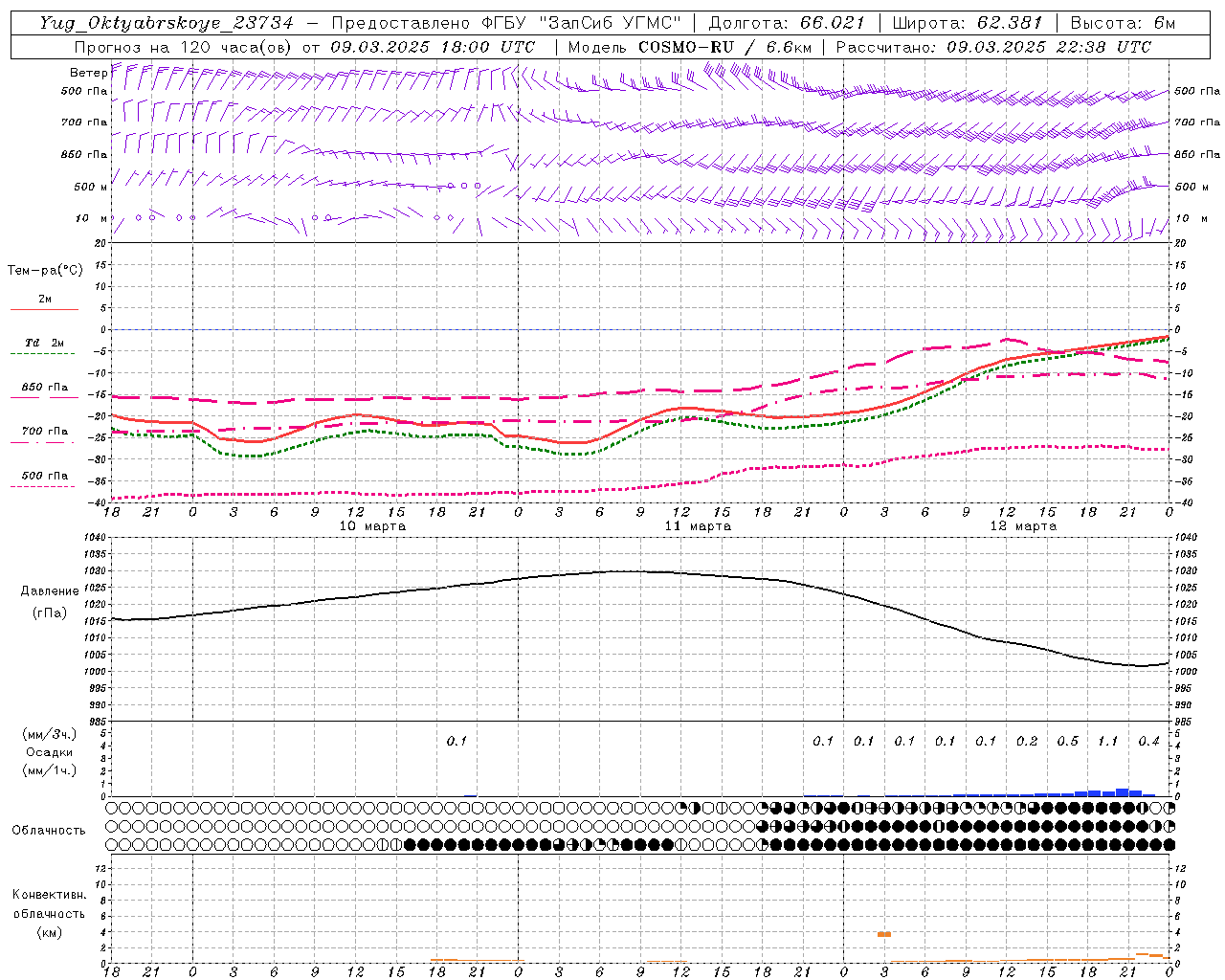Click the latitude value "Широта: 62.381"
This screenshot has width=1225, height=980.
point(967,23)
